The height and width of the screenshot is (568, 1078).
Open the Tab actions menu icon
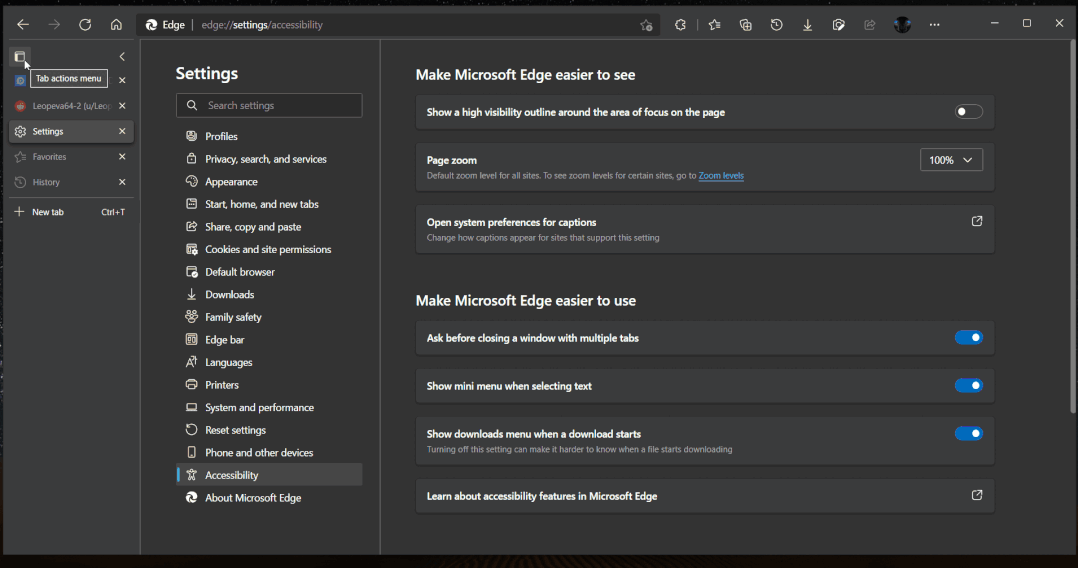coord(20,57)
